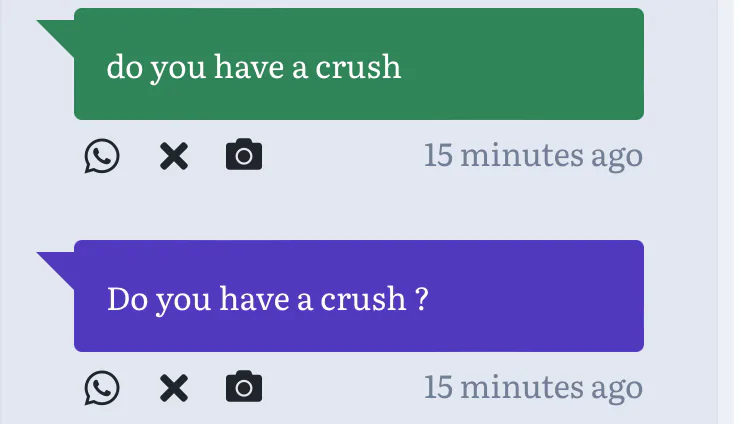Screen dimensions: 750x424
Task: Share the green message via WhatsApp icon
Action: click(102, 156)
